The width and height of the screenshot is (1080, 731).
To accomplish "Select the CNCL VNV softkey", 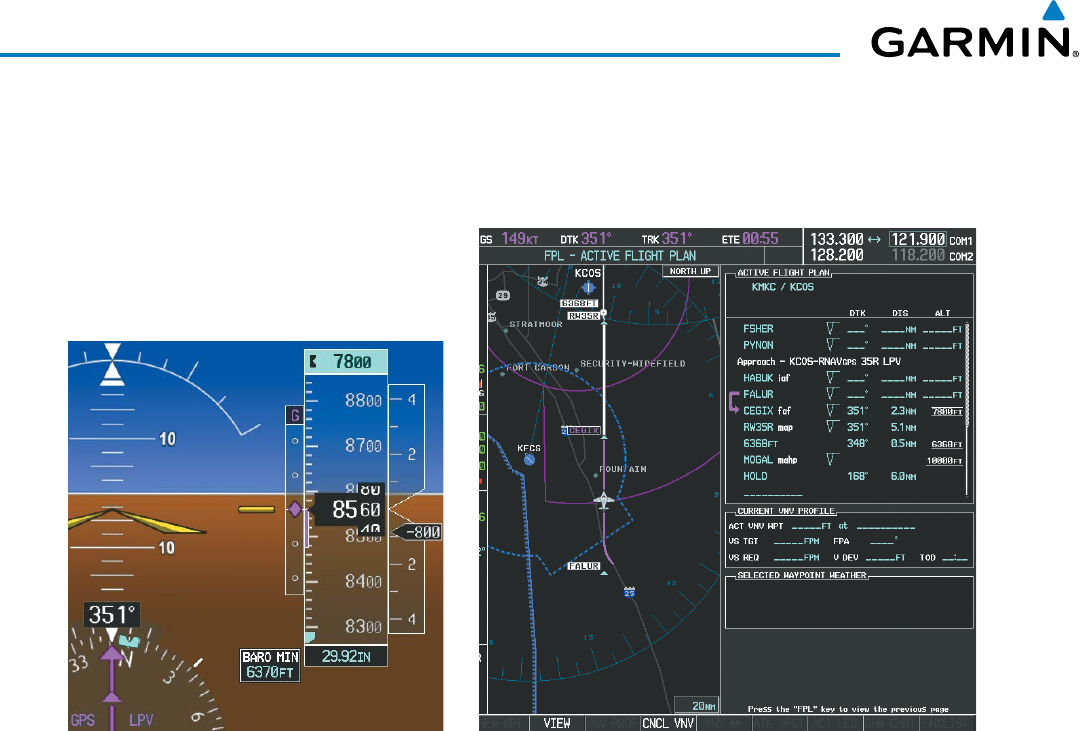I will pos(668,723).
